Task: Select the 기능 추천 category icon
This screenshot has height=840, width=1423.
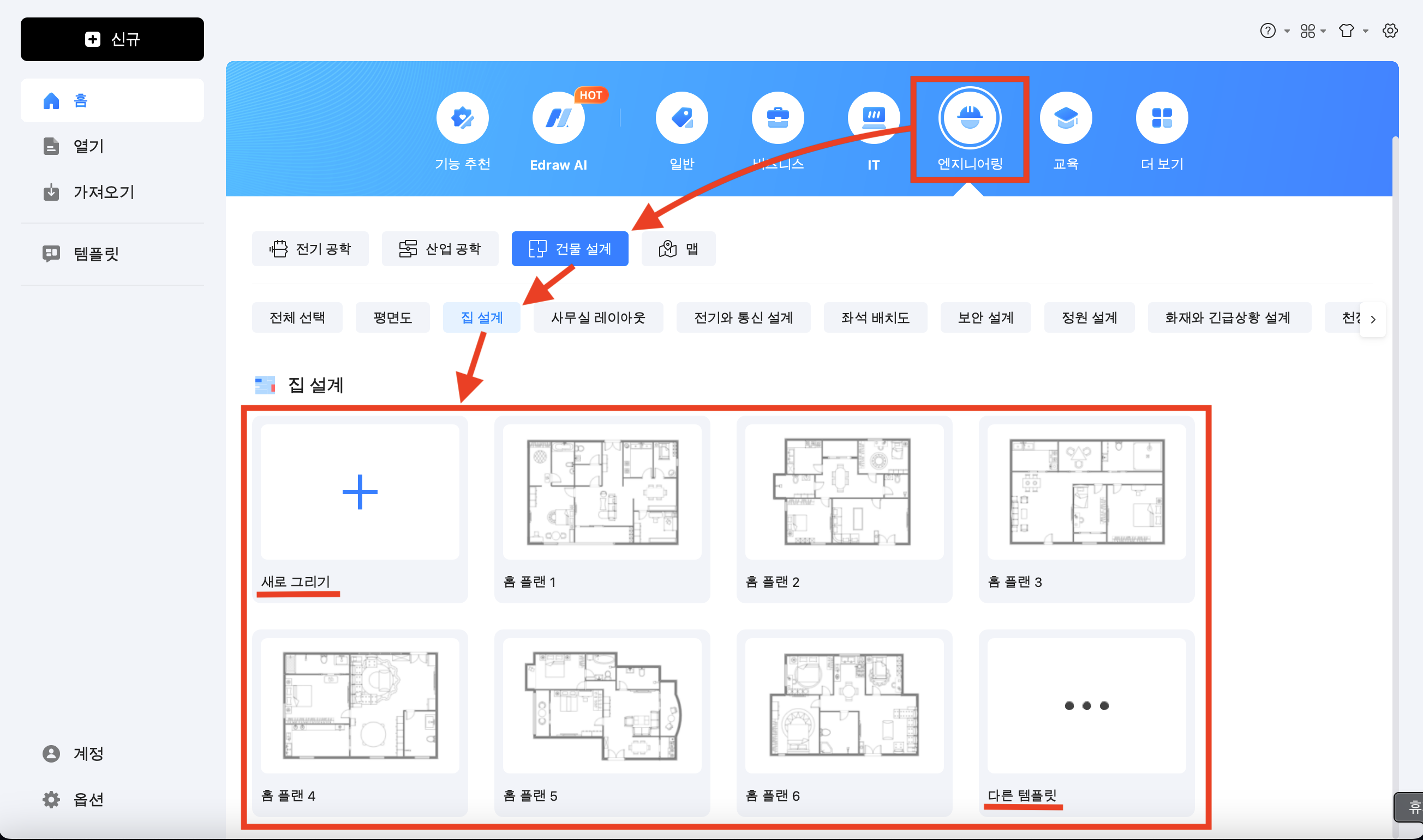Action: coord(463,118)
